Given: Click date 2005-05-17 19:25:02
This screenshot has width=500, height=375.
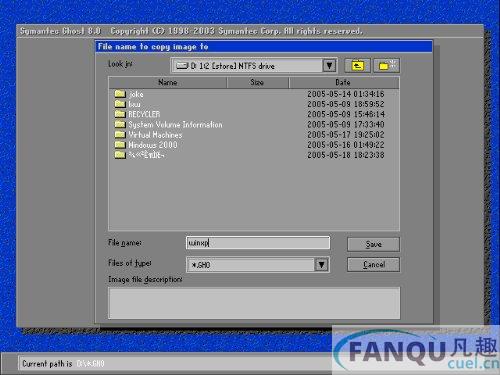Looking at the screenshot, I should [346, 135].
